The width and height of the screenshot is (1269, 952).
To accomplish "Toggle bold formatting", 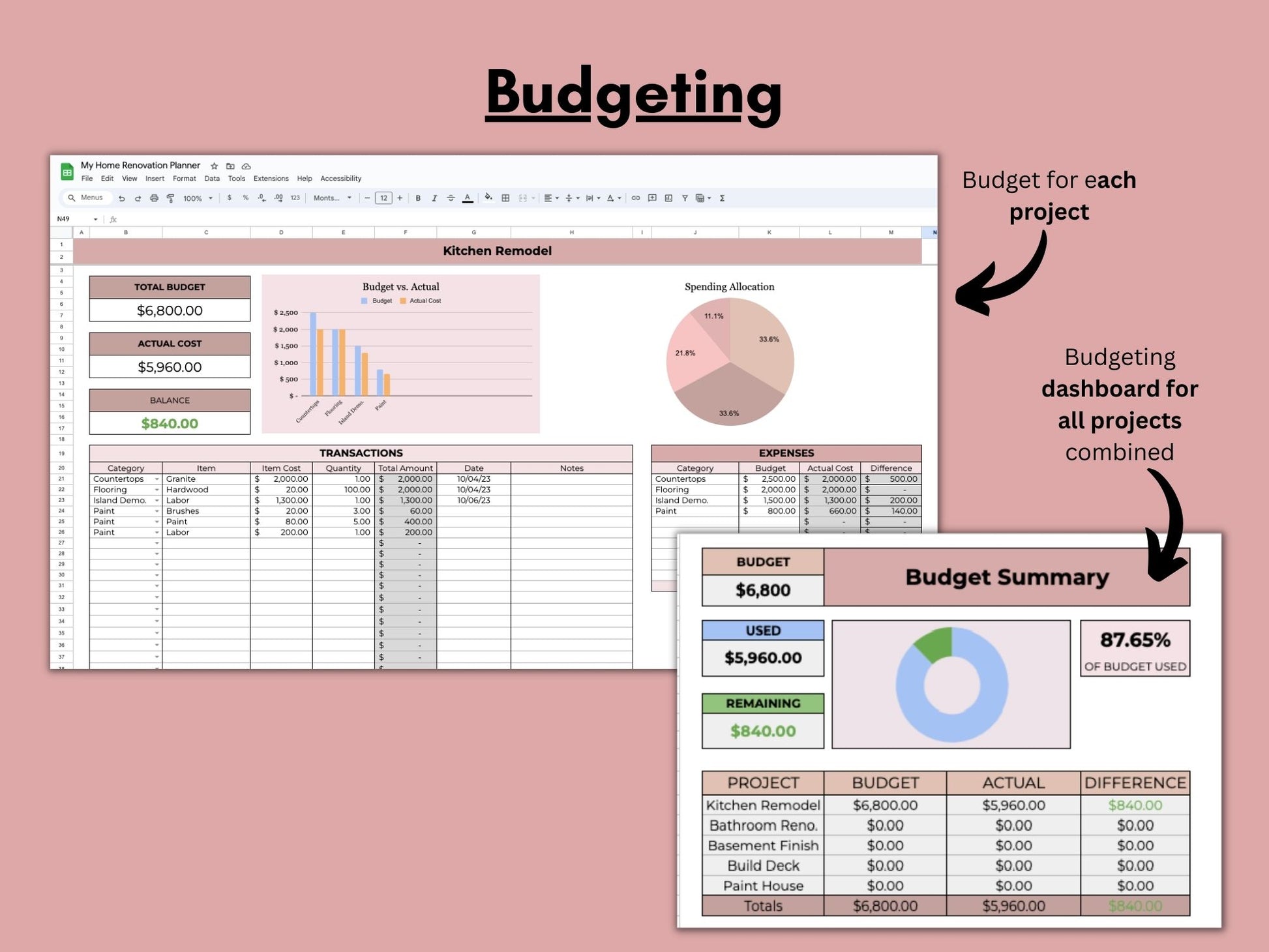I will tap(418, 198).
